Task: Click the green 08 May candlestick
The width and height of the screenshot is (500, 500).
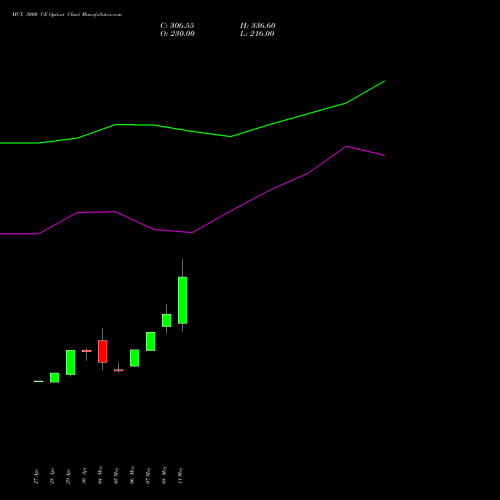Action: point(167,320)
